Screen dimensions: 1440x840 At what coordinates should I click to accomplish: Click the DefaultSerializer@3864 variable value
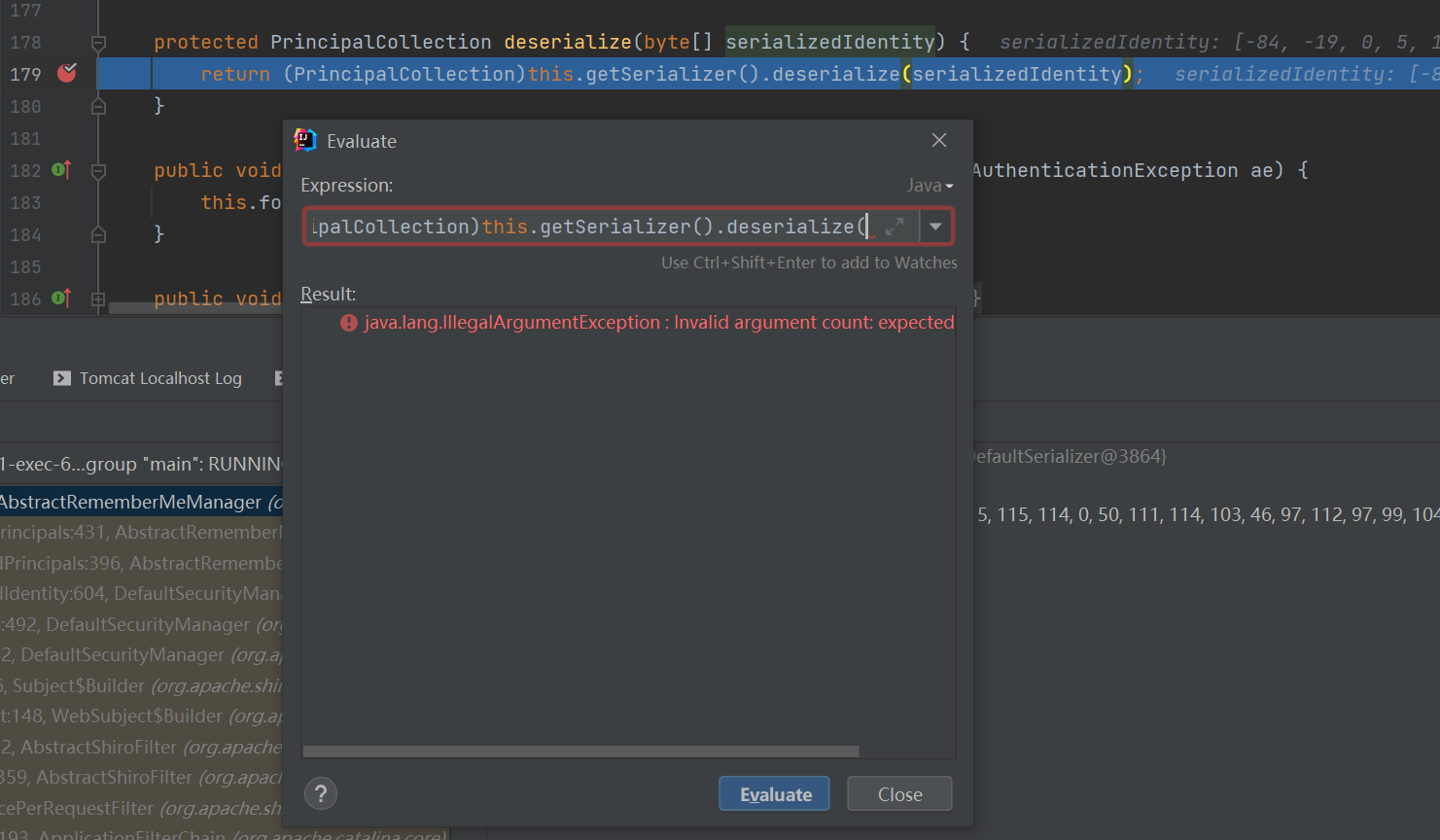click(x=1070, y=456)
